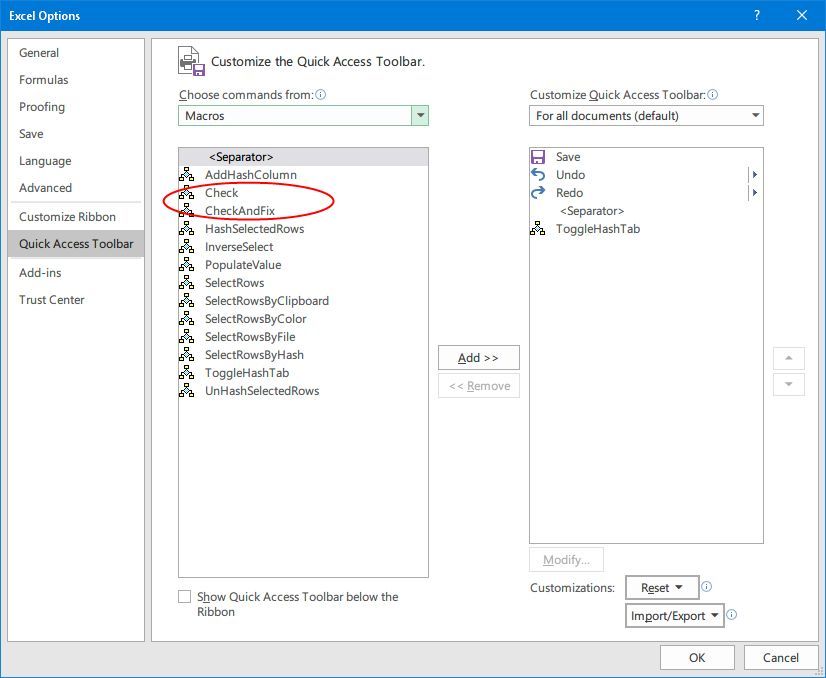
Task: Click the Quick Access Toolbar header icon
Action: pyautogui.click(x=191, y=61)
